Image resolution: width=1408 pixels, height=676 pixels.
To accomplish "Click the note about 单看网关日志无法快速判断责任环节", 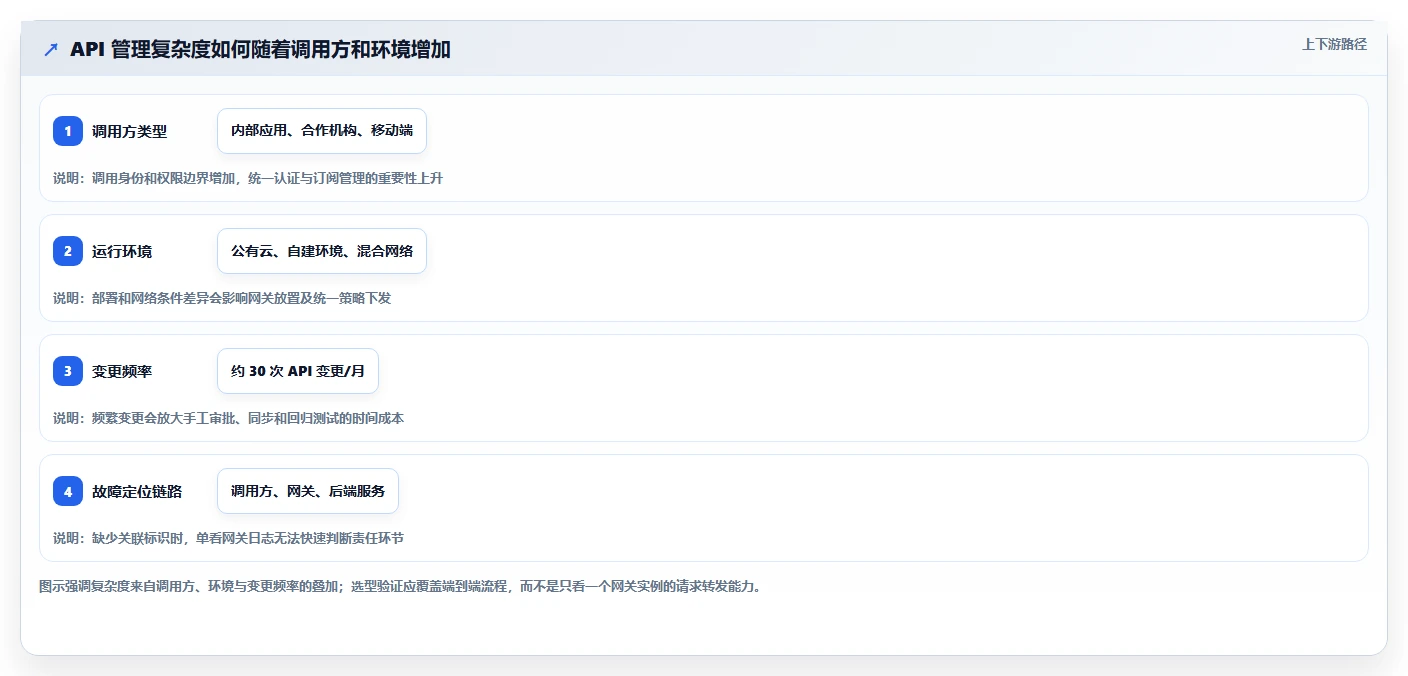I will [229, 538].
